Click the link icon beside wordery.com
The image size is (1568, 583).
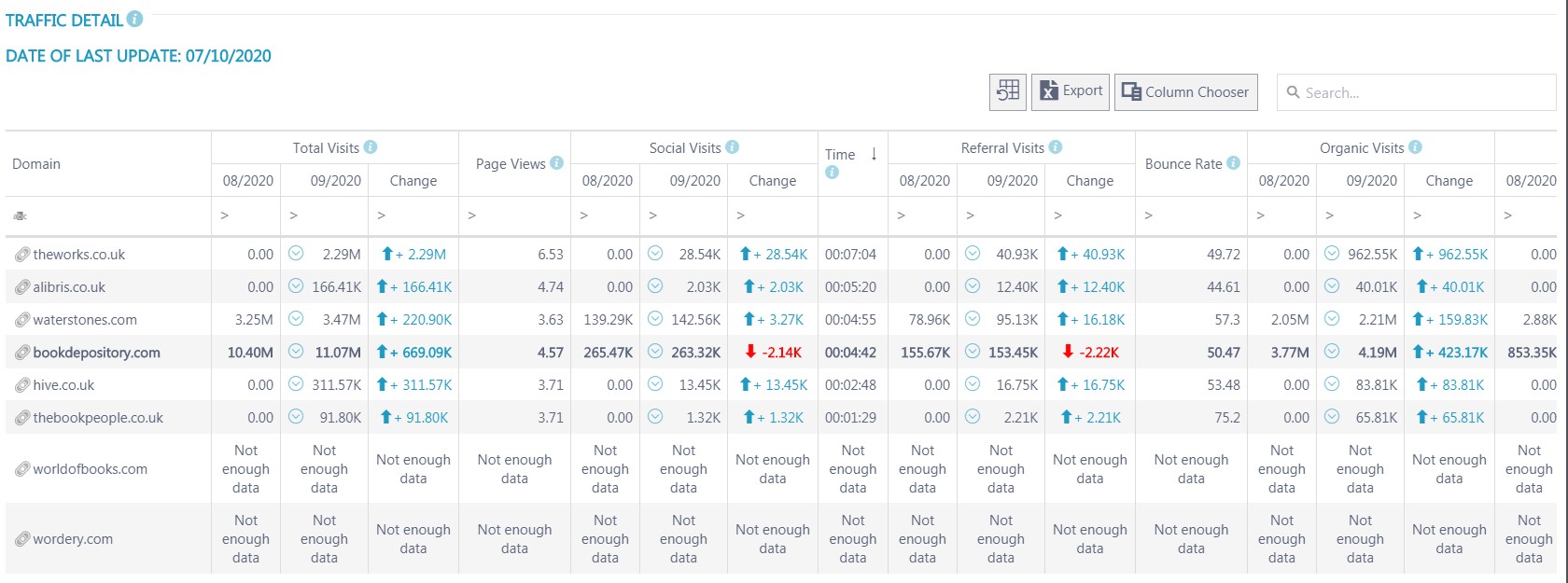22,539
